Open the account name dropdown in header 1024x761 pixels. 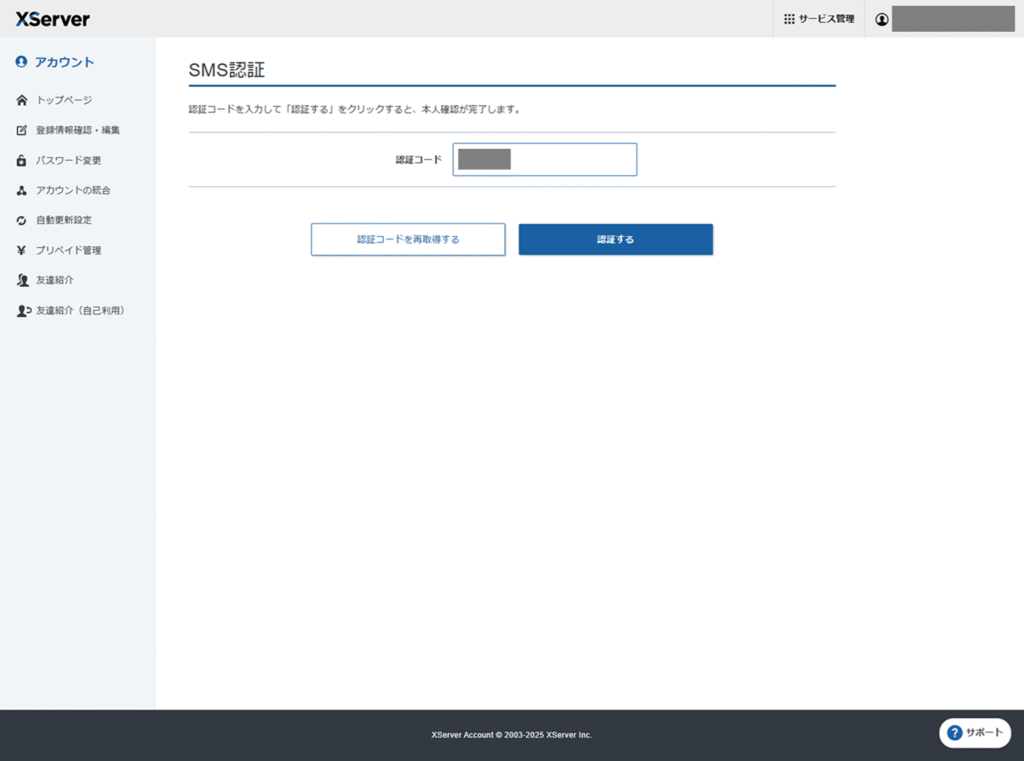pyautogui.click(x=952, y=19)
